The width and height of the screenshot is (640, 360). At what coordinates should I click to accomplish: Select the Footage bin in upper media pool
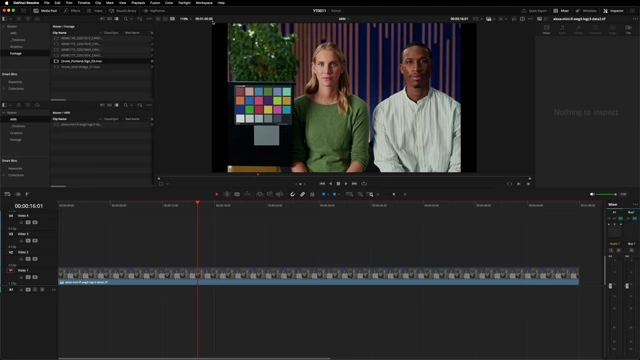(x=16, y=53)
